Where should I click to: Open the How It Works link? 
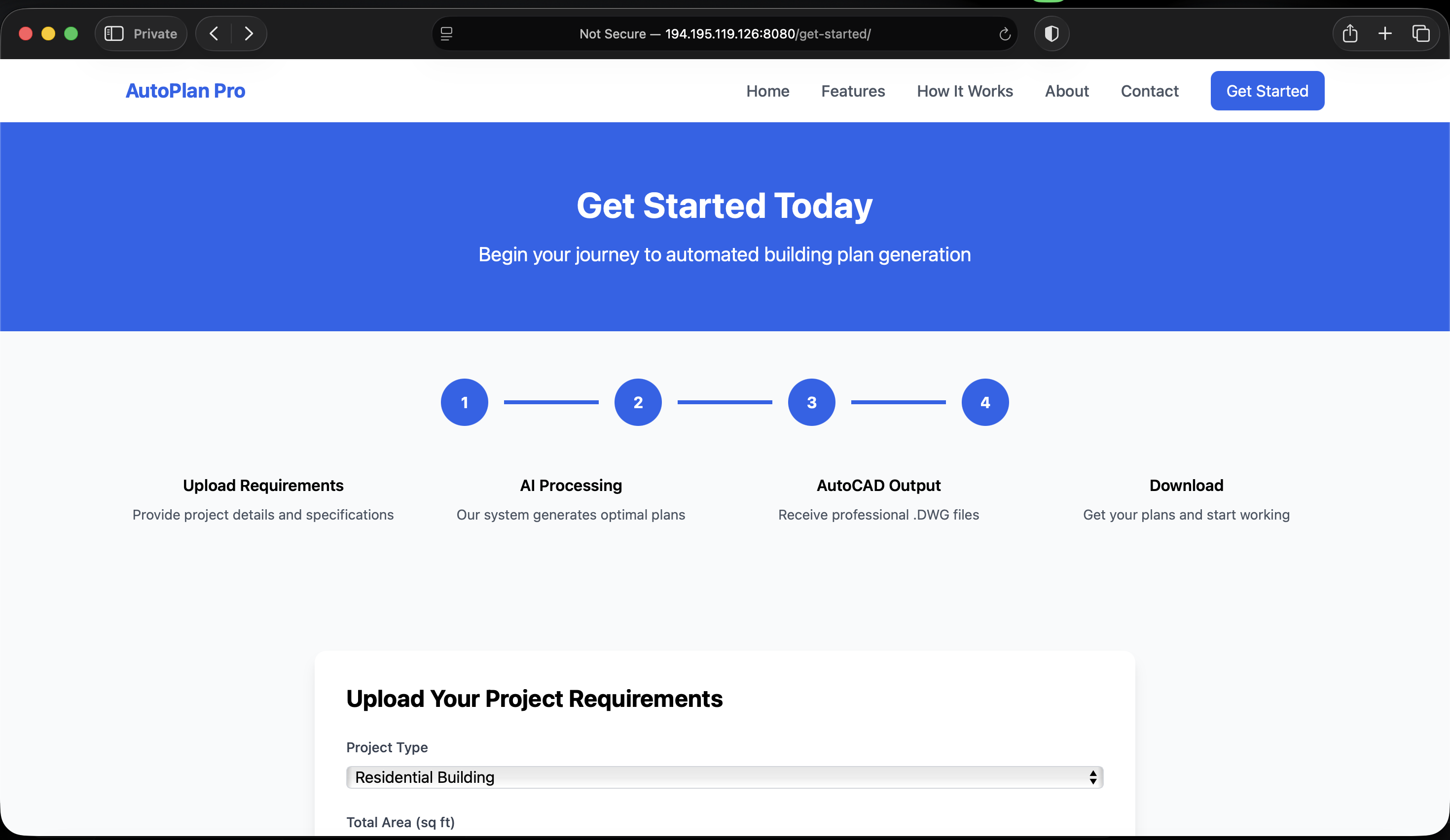pyautogui.click(x=964, y=91)
